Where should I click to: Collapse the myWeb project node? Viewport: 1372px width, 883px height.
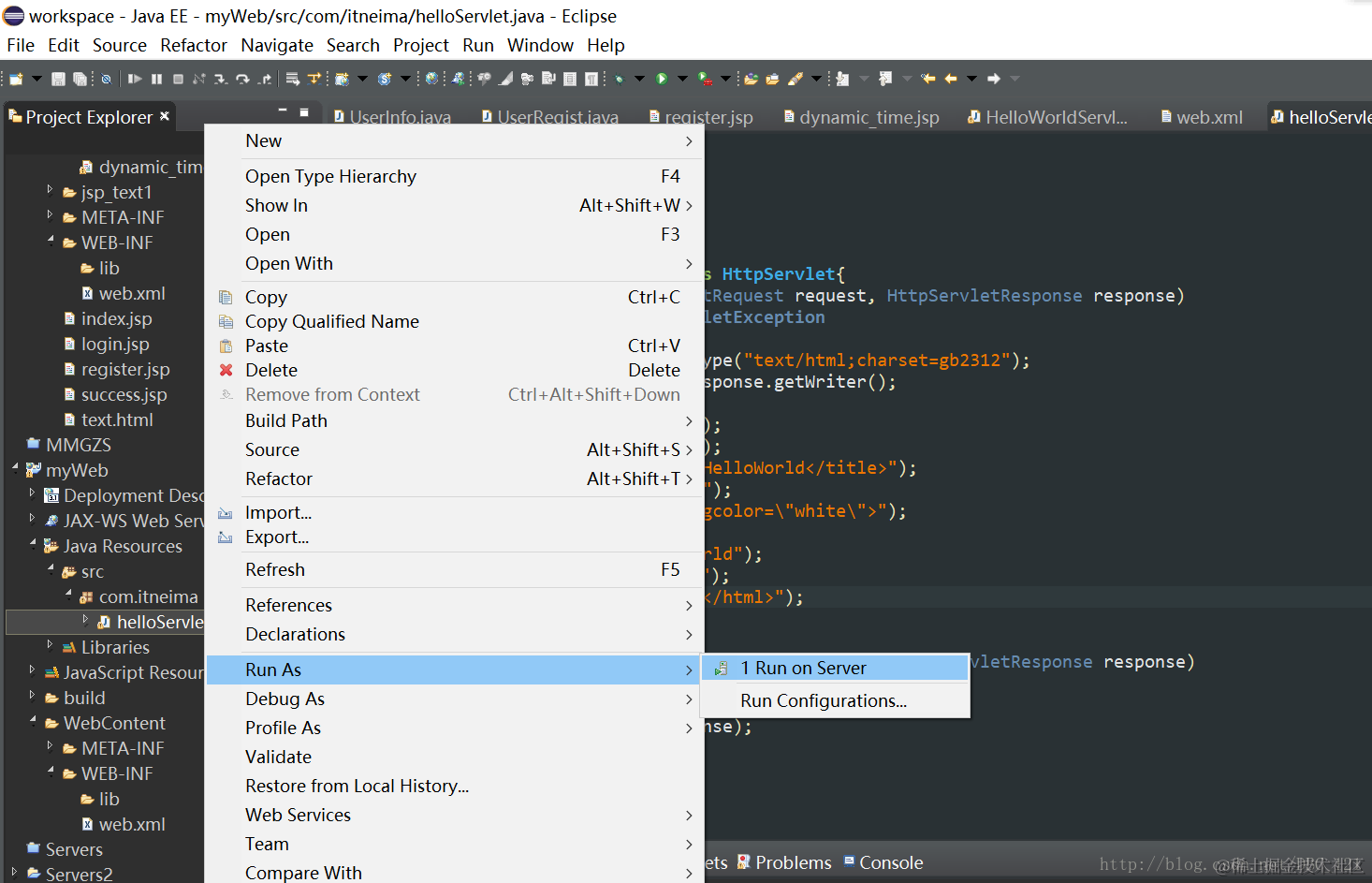click(15, 467)
